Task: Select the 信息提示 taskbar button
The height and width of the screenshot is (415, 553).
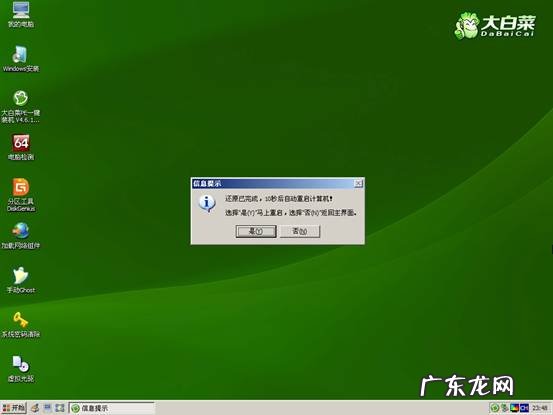Action: [111, 408]
